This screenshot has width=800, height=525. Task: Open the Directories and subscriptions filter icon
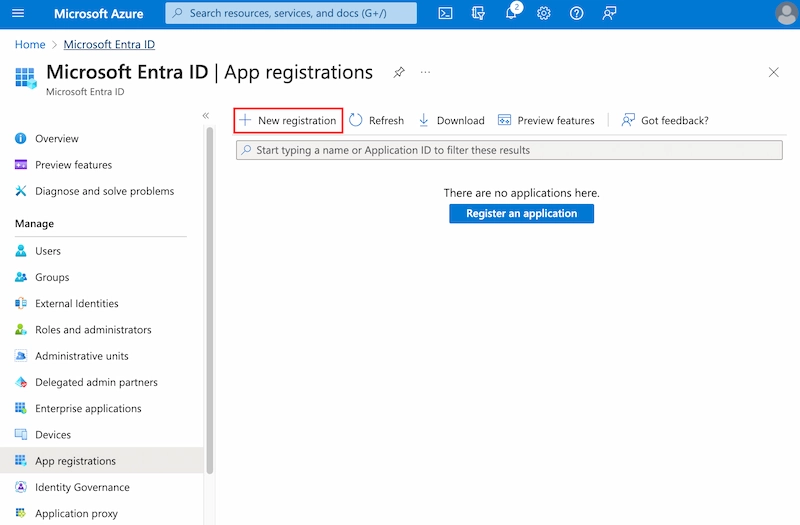coord(478,14)
